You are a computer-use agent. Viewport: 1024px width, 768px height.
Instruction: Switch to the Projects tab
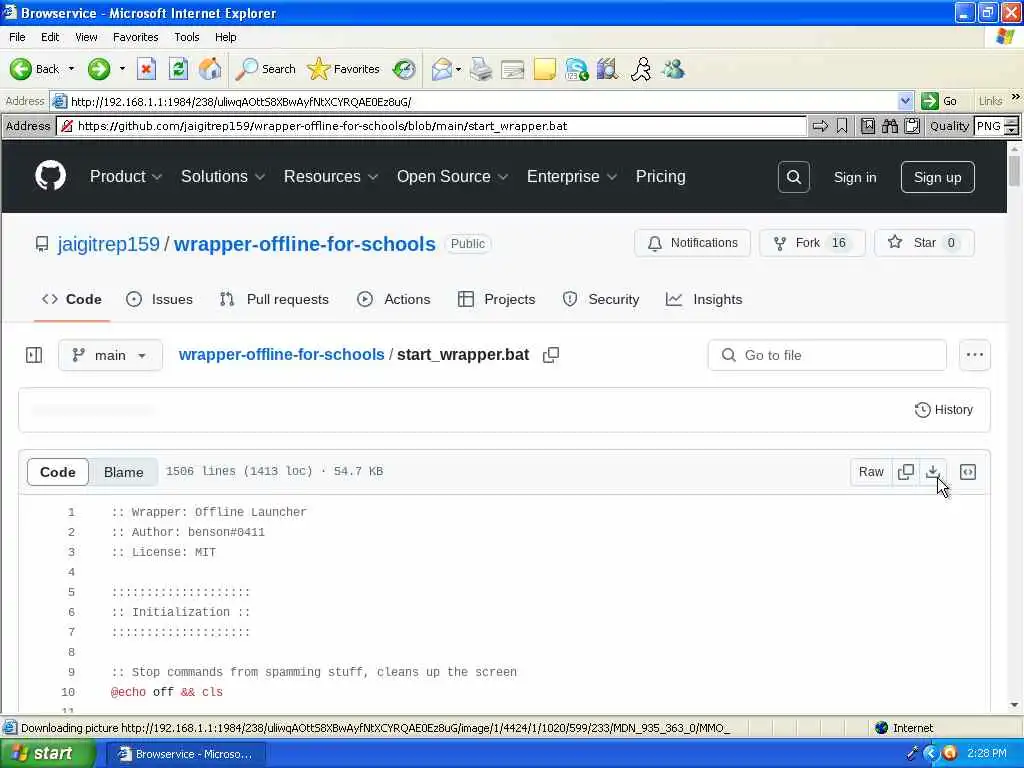[x=496, y=299]
